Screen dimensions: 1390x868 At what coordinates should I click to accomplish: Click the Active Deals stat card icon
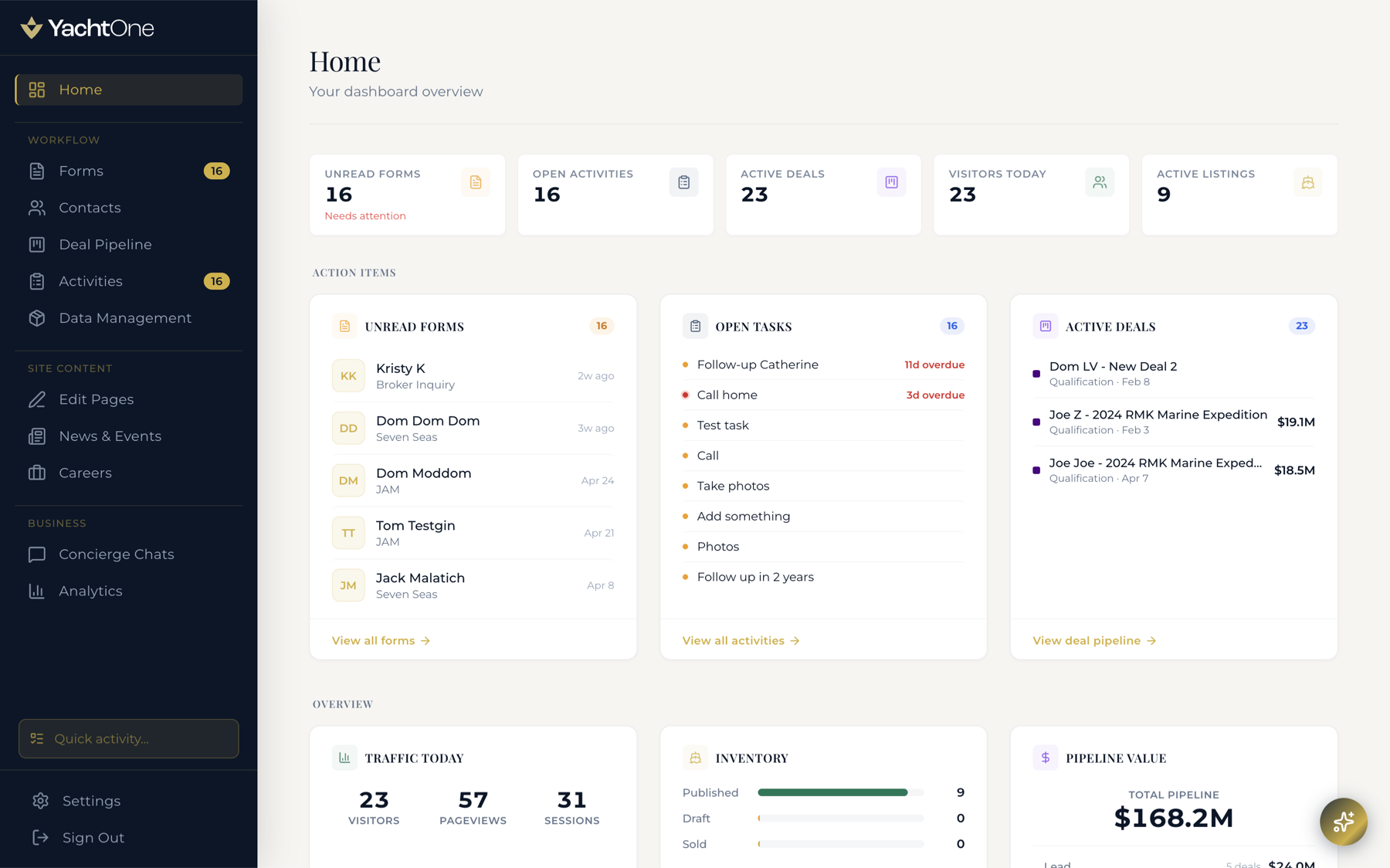pyautogui.click(x=891, y=182)
